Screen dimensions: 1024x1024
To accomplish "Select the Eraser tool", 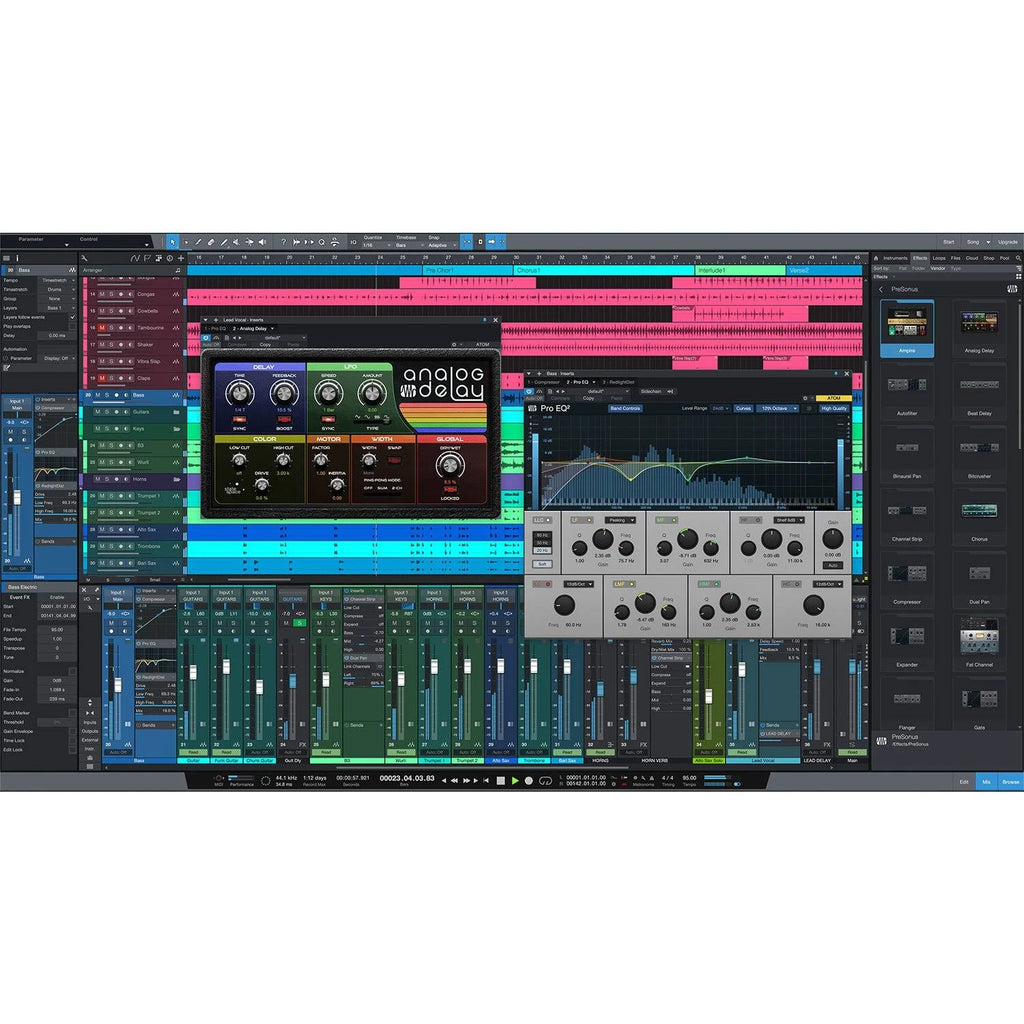I will click(x=211, y=242).
